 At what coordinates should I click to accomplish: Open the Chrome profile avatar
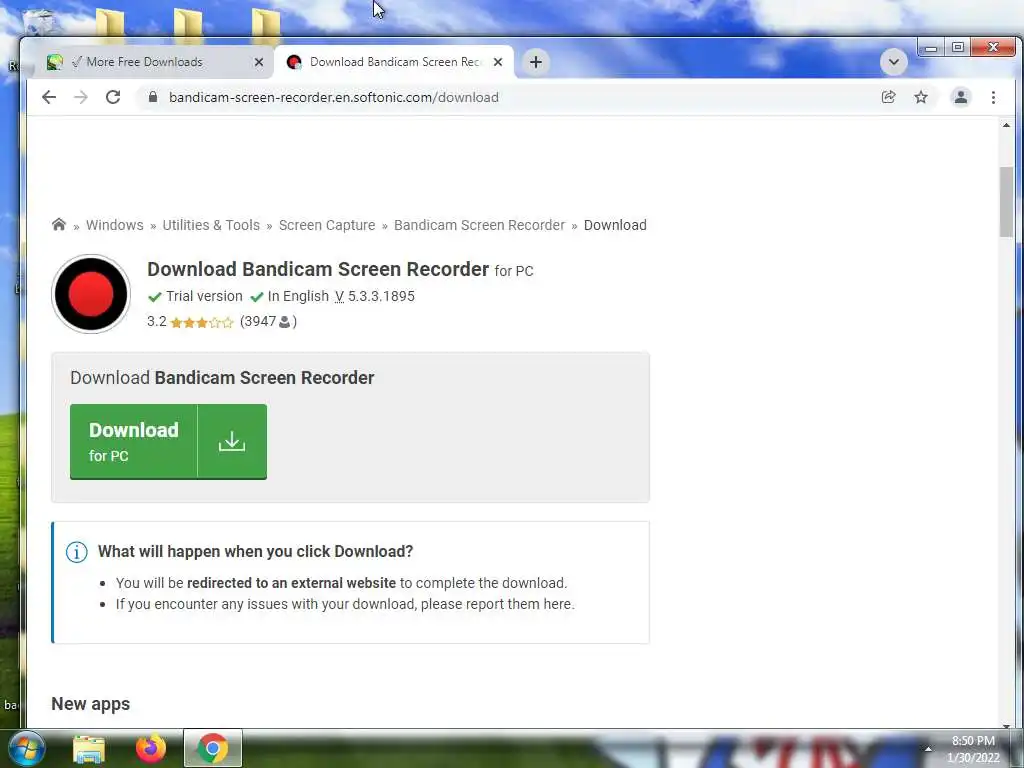click(961, 97)
